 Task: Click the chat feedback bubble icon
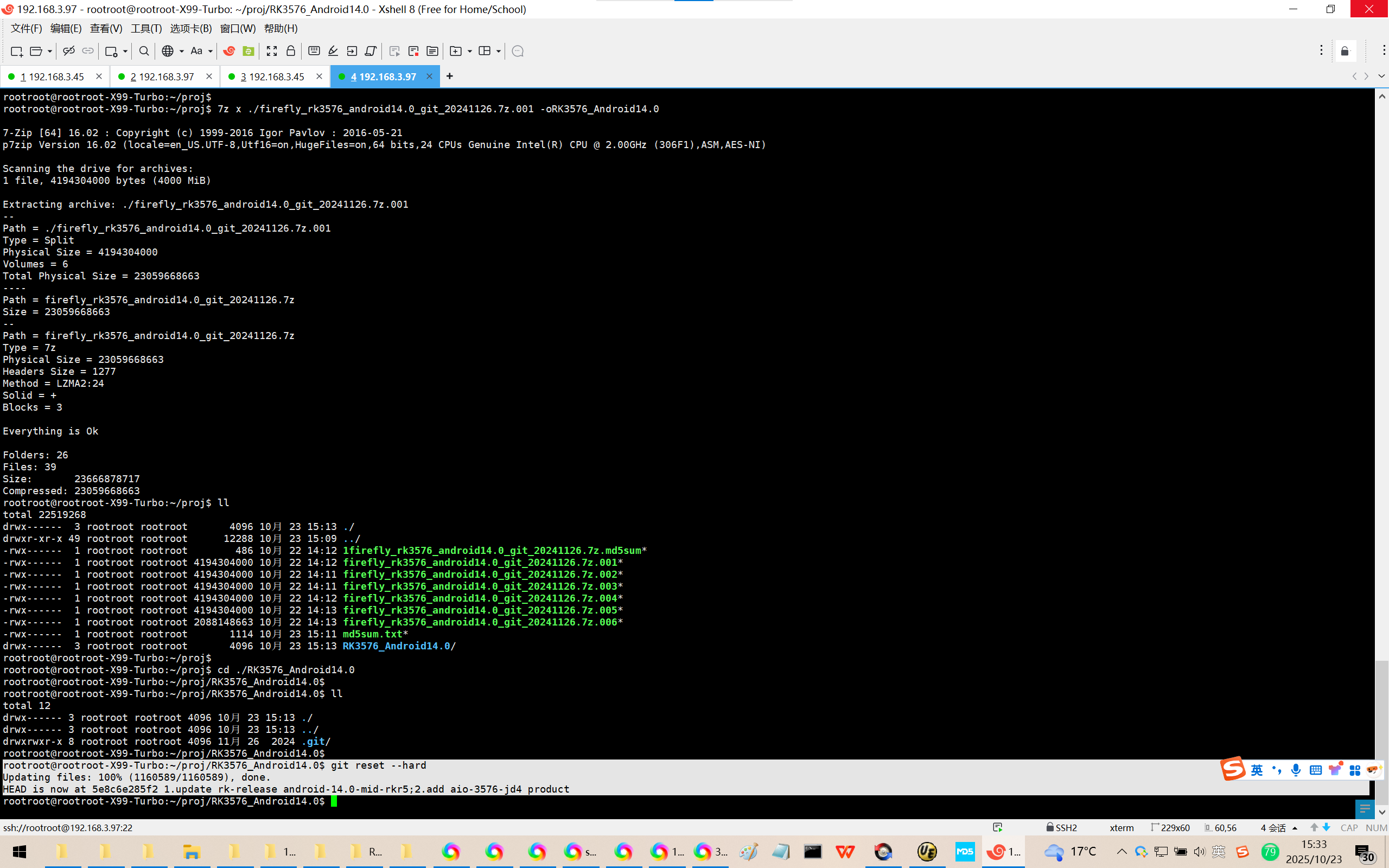coord(517,51)
